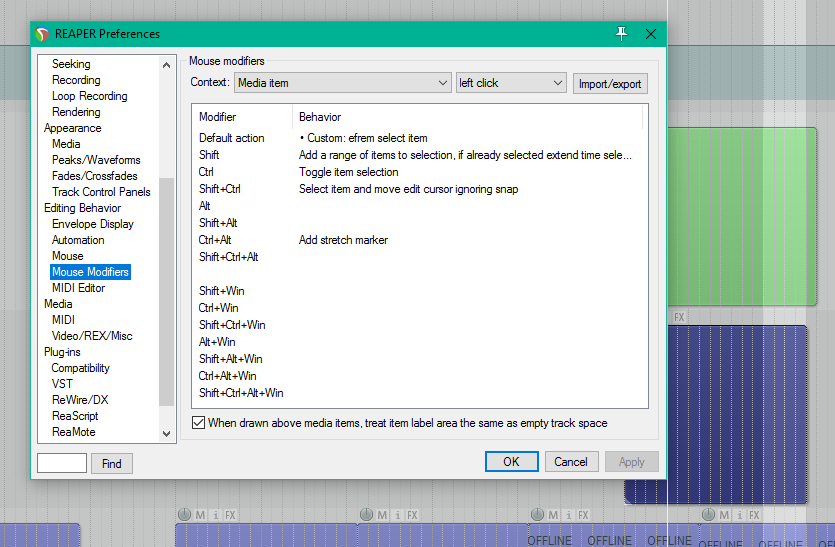Click volume knob on rightmost bottom item

tap(708, 515)
